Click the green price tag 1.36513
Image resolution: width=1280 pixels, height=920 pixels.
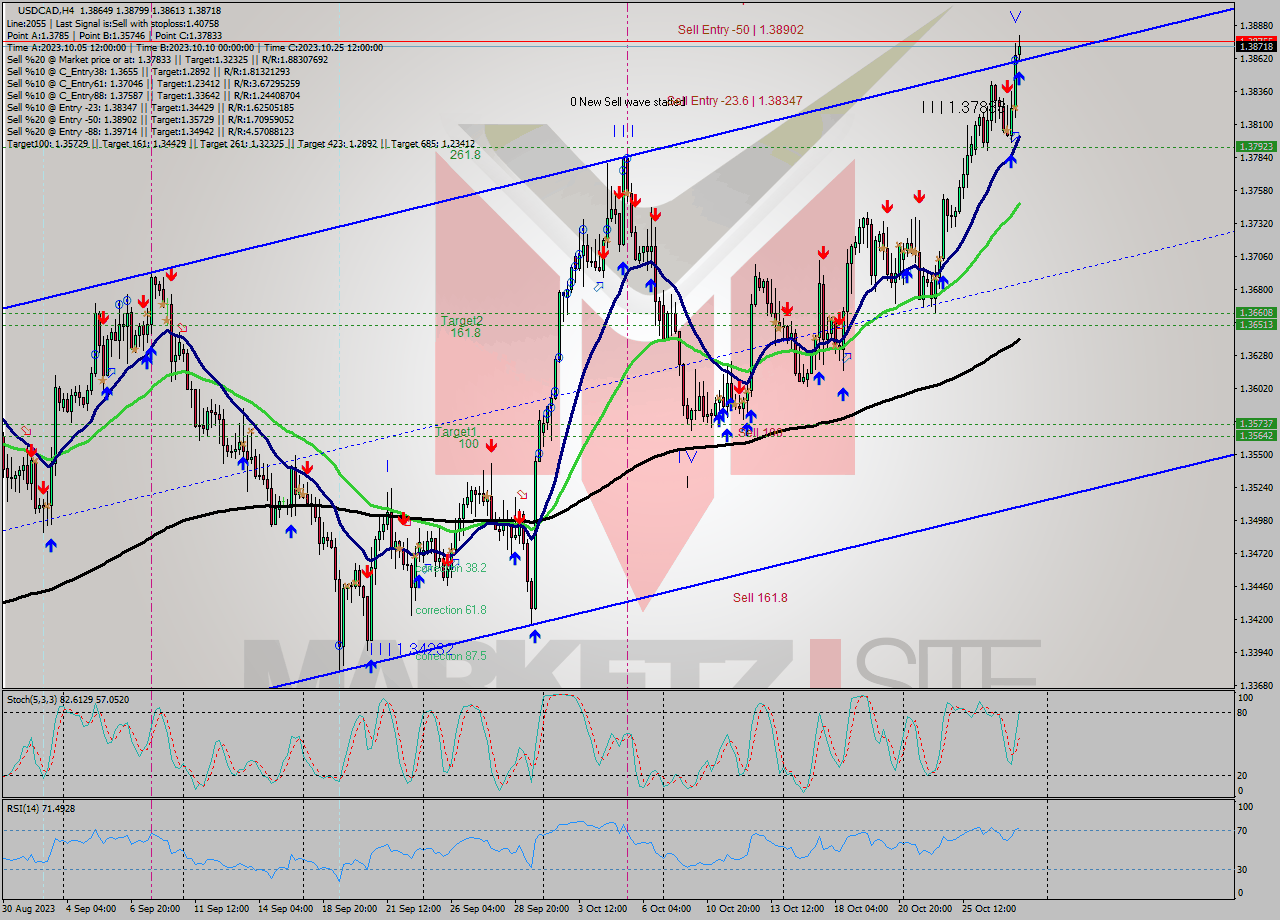1257,325
